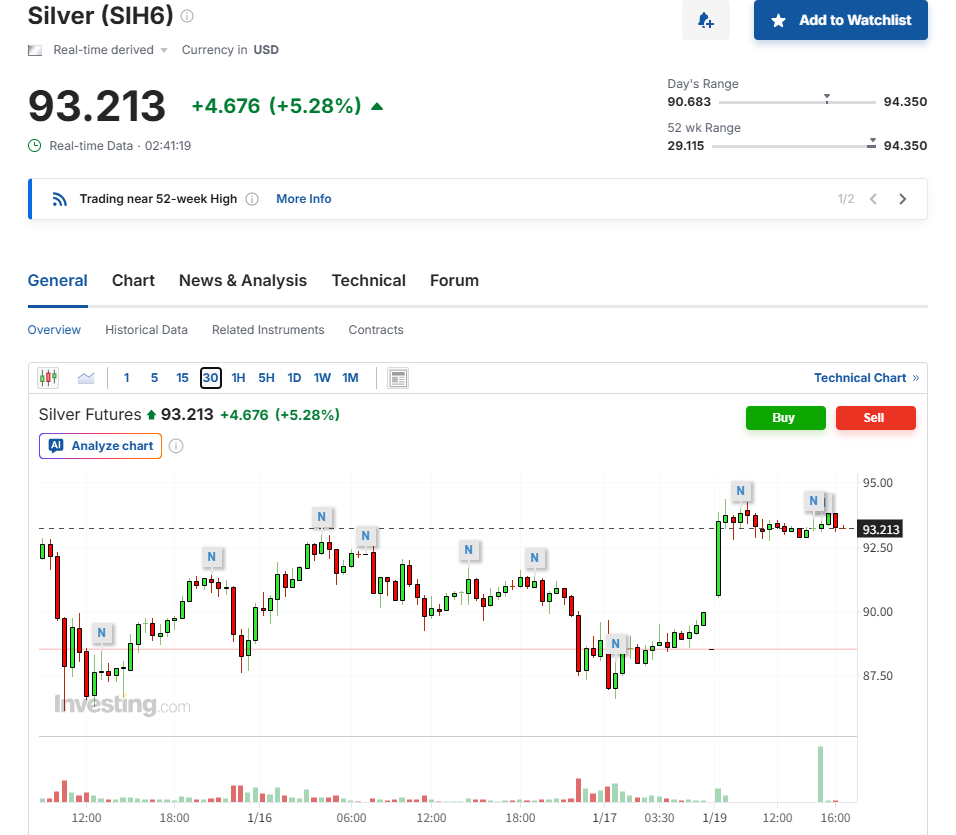Click the Day's Range slider marker
The width and height of the screenshot is (956, 835).
(827, 98)
